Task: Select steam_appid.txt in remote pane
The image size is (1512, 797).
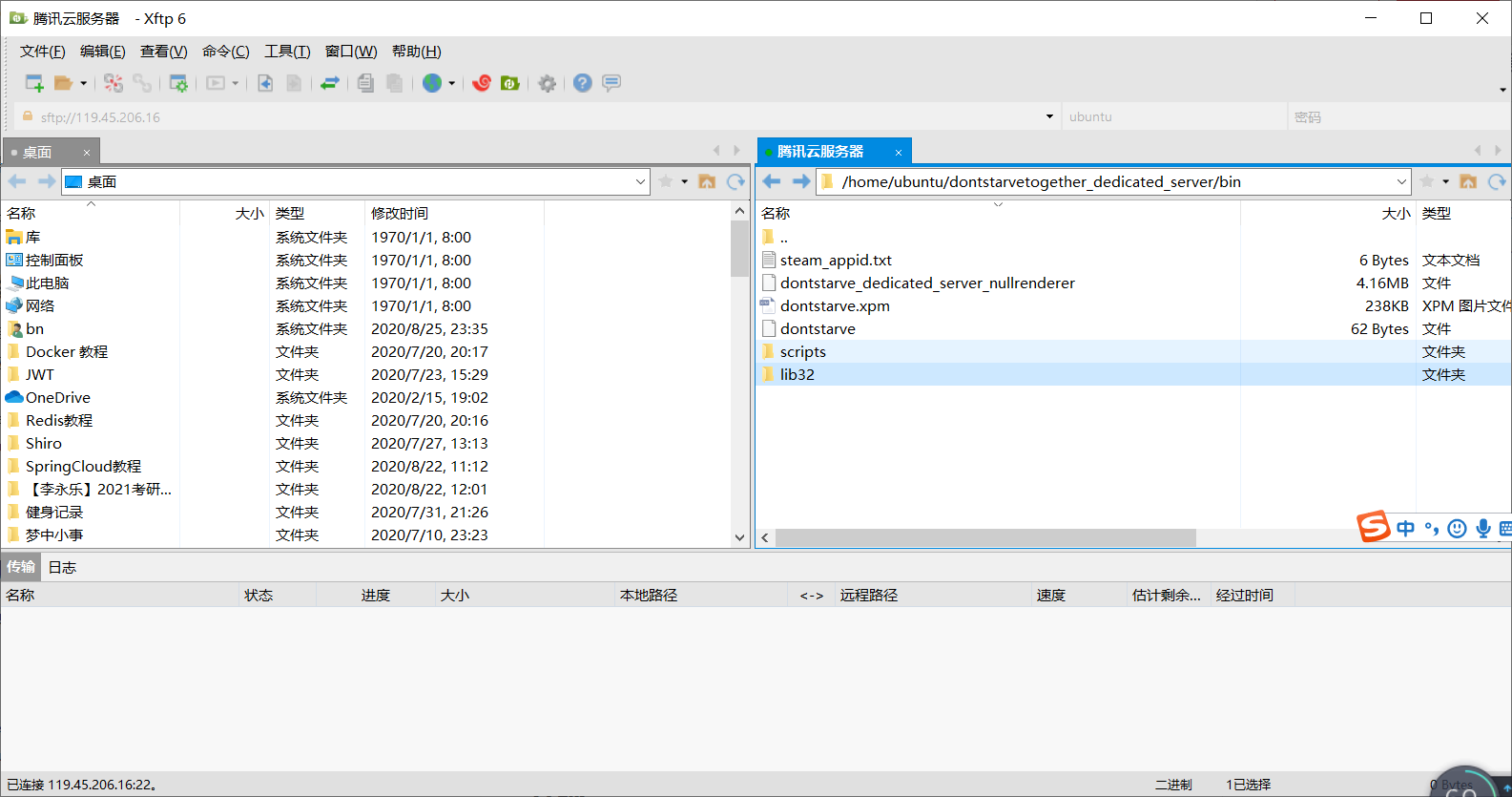Action: pyautogui.click(x=836, y=260)
